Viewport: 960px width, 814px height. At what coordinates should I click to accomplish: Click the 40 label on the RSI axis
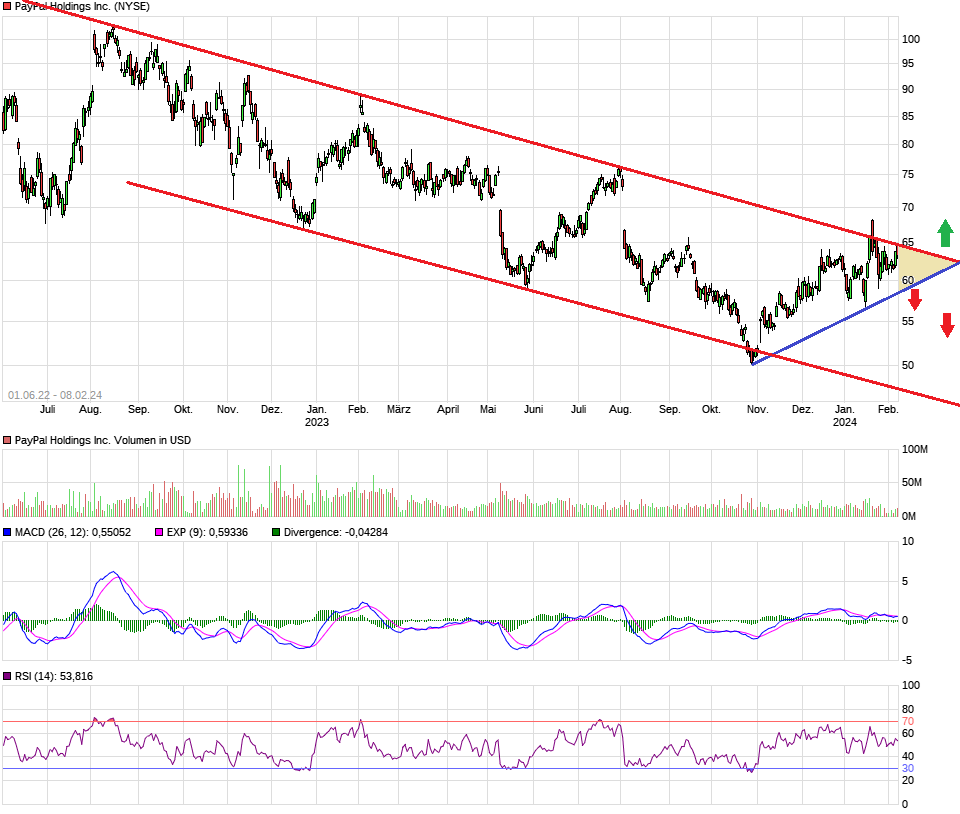(x=908, y=756)
